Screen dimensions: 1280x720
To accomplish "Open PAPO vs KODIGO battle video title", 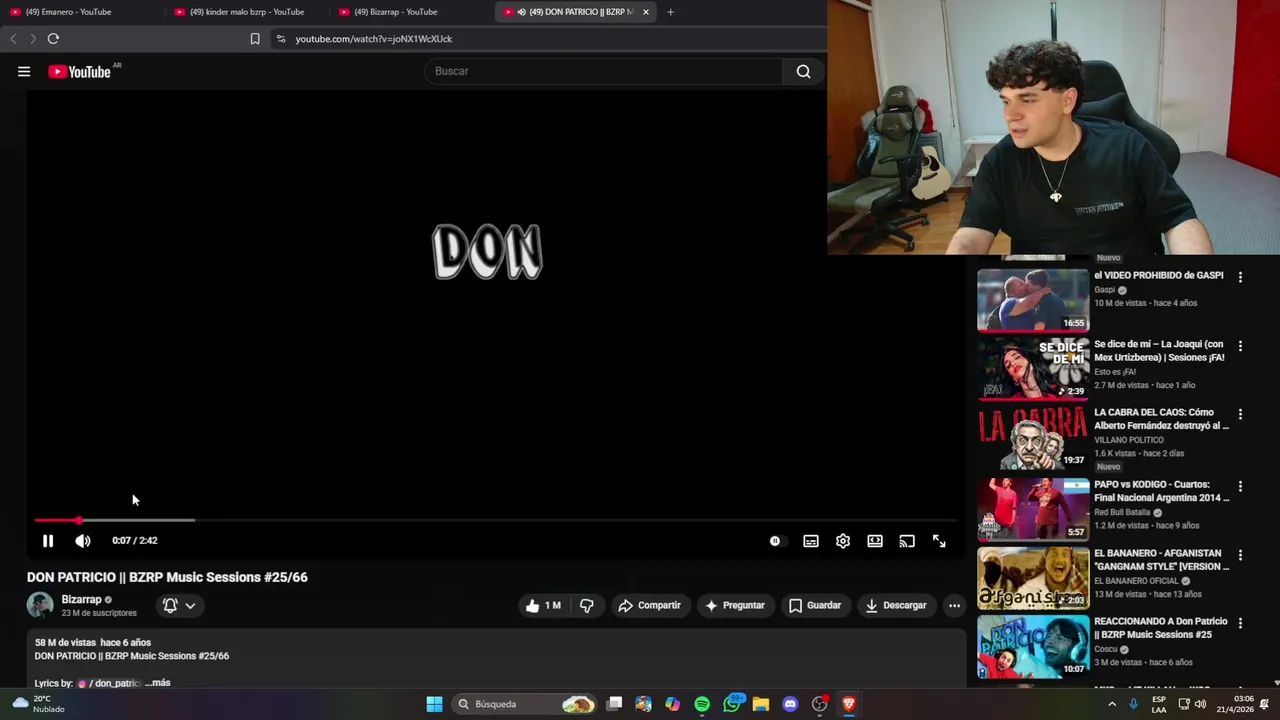I will click(1162, 491).
